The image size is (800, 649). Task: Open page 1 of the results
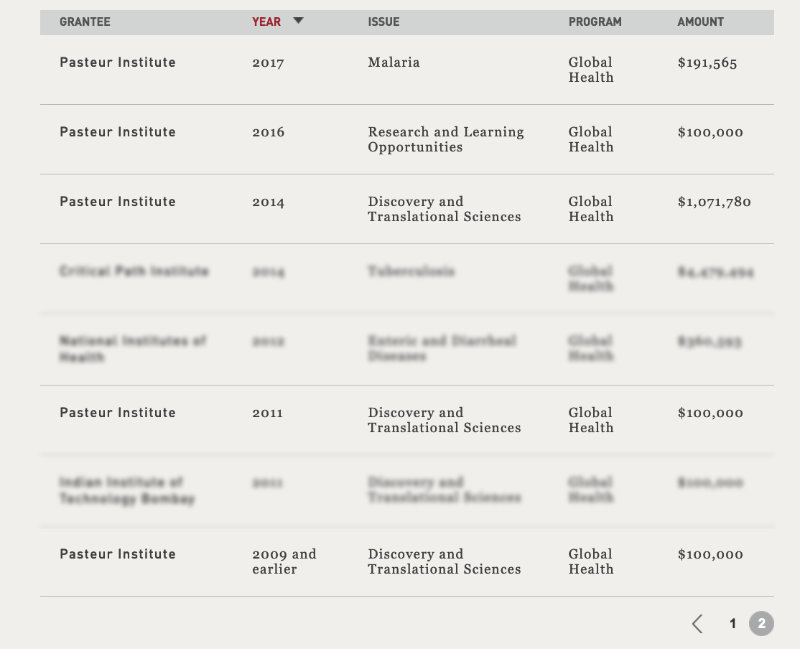[733, 623]
